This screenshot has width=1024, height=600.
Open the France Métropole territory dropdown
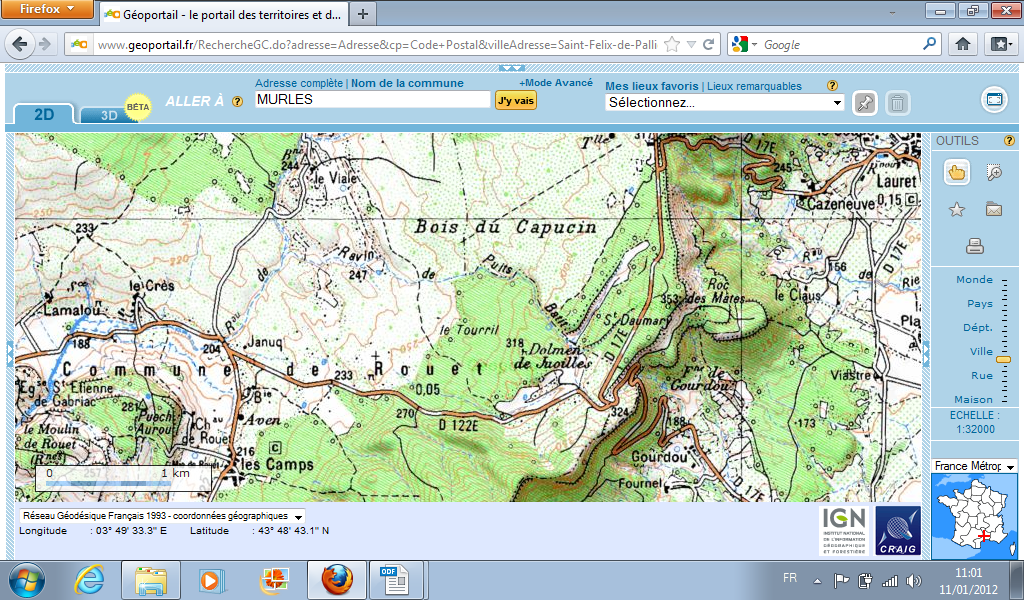tap(974, 466)
